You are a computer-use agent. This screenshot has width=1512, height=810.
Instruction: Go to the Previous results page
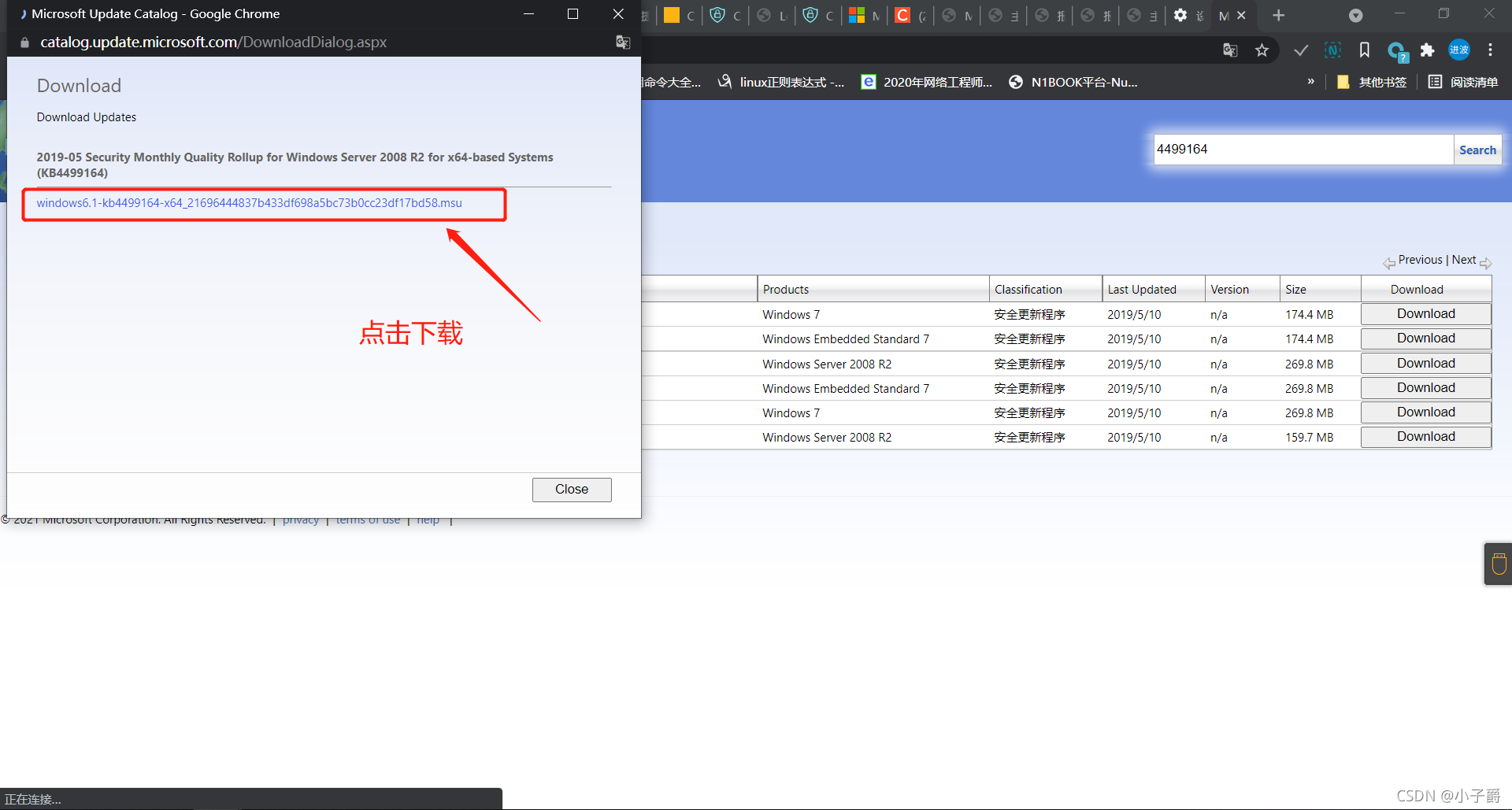(x=1420, y=260)
